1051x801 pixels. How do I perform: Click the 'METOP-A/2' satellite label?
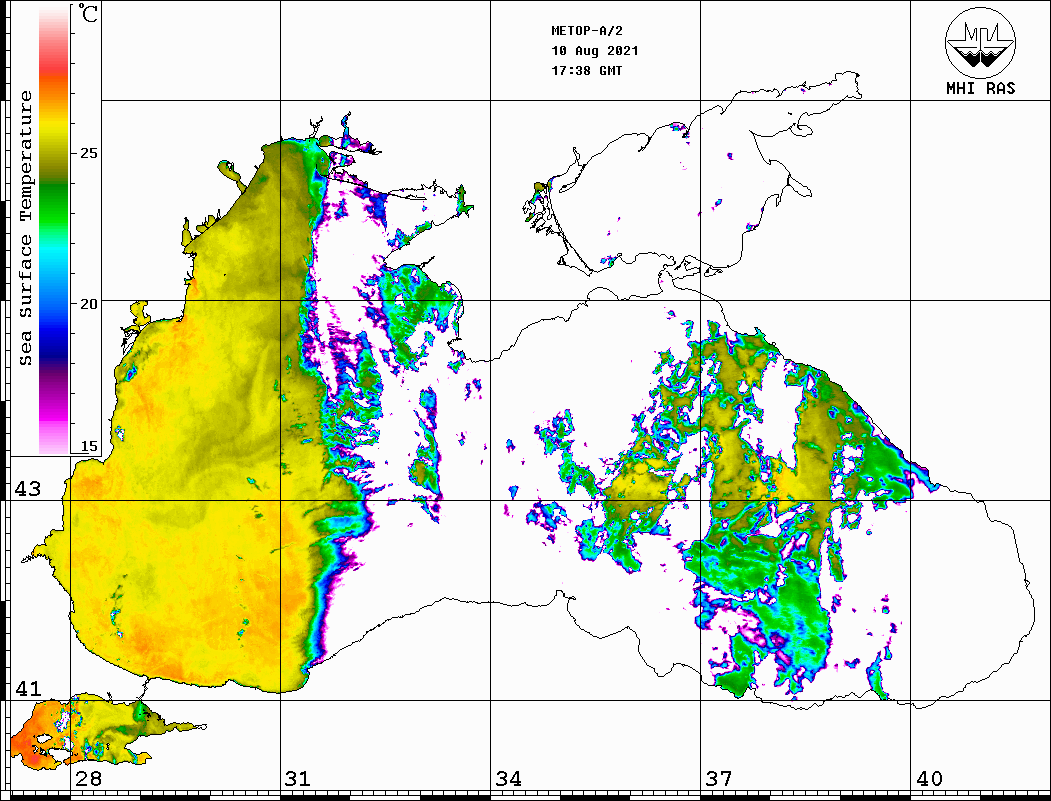tap(587, 31)
